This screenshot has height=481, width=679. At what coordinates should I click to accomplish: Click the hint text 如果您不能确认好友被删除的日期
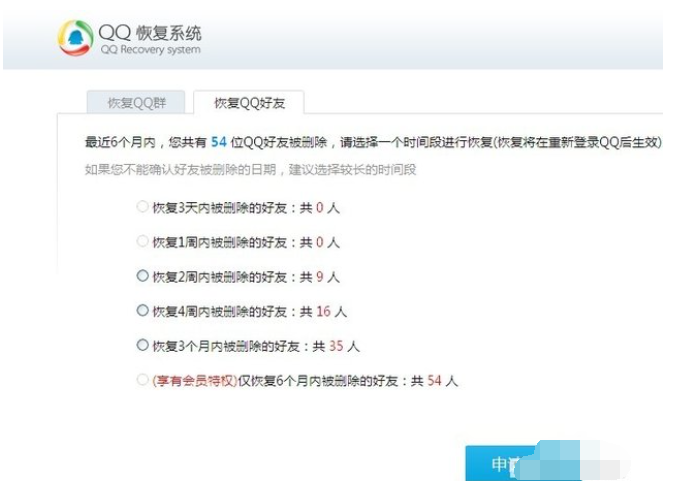point(181,169)
